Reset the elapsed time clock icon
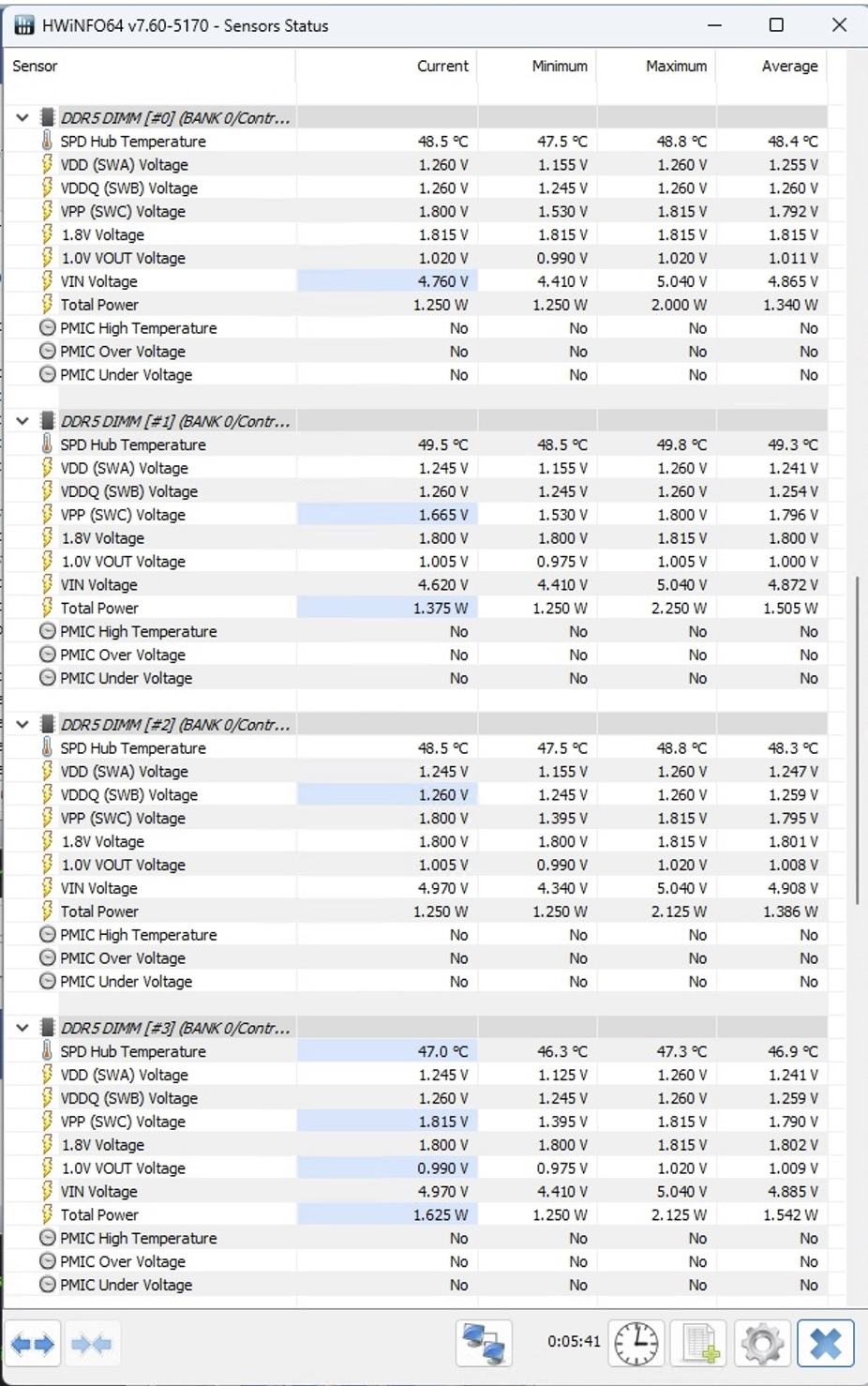This screenshot has width=868, height=1386. coord(636,1344)
